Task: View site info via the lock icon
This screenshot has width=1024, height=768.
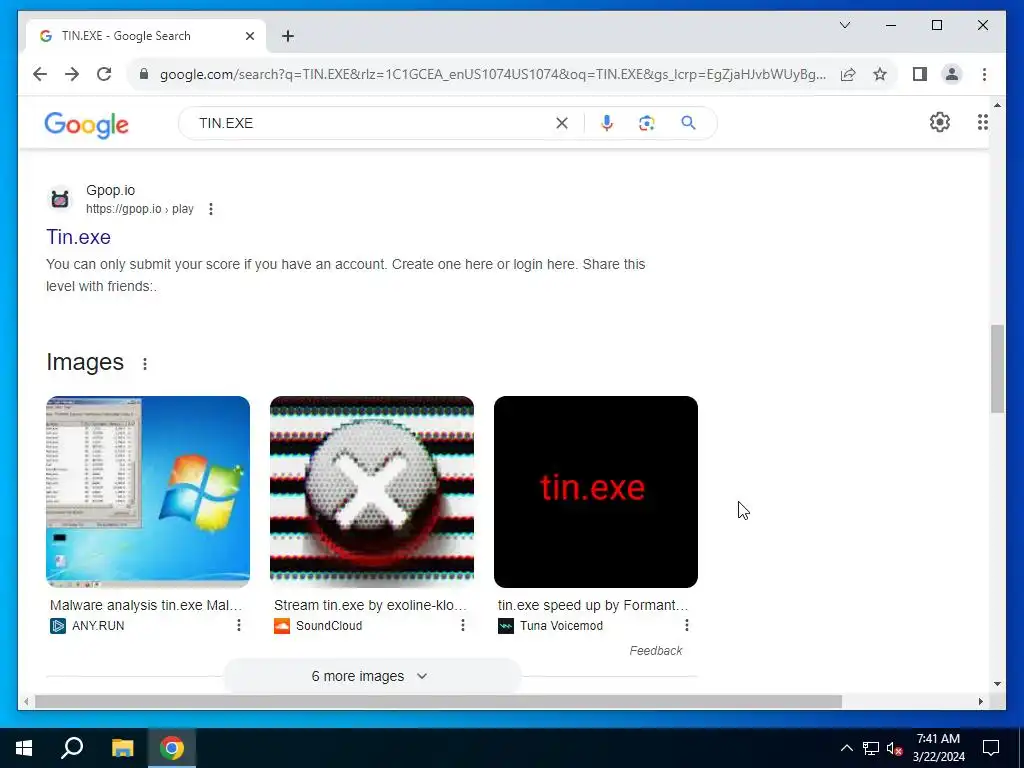Action: pyautogui.click(x=144, y=74)
